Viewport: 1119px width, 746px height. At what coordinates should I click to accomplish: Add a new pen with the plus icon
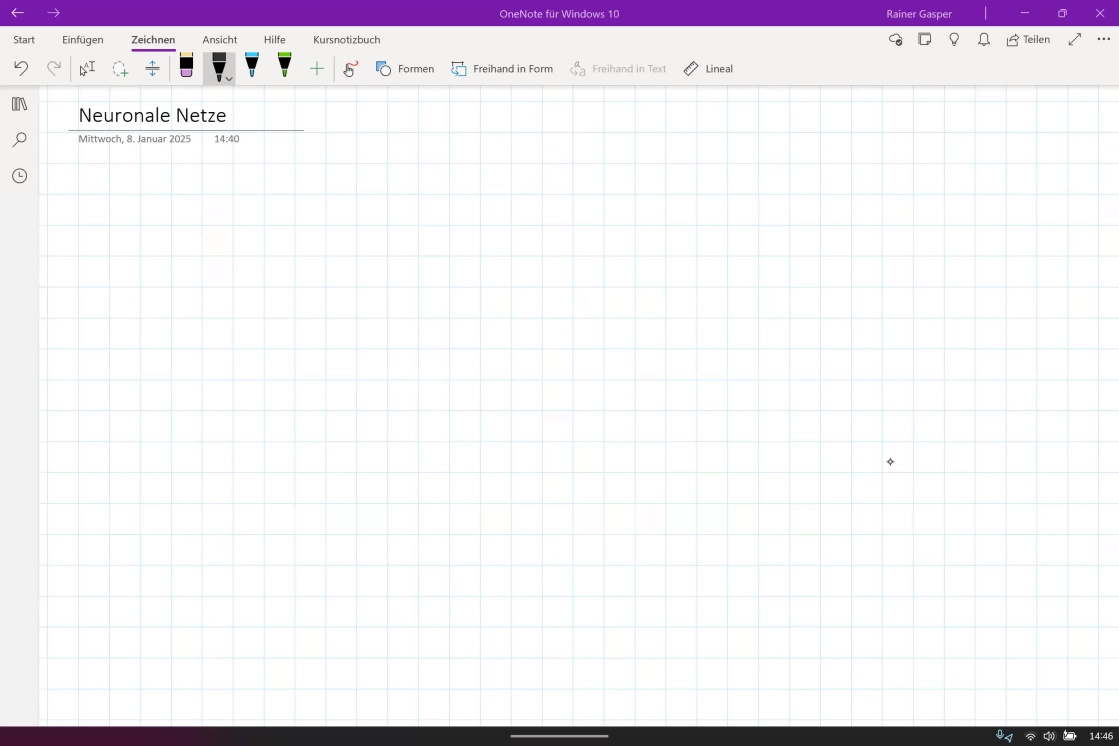317,69
